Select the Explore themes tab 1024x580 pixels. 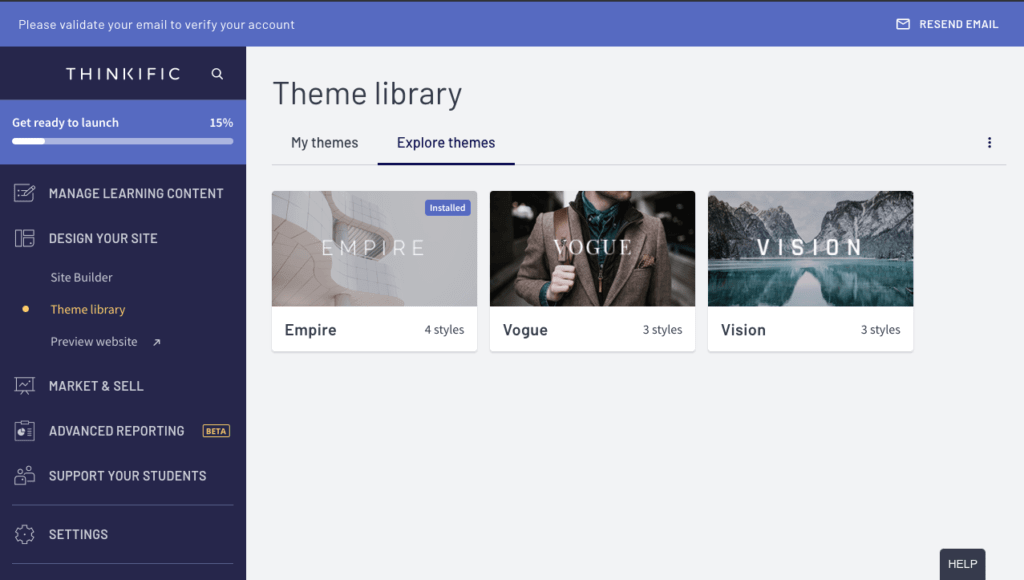coord(446,142)
